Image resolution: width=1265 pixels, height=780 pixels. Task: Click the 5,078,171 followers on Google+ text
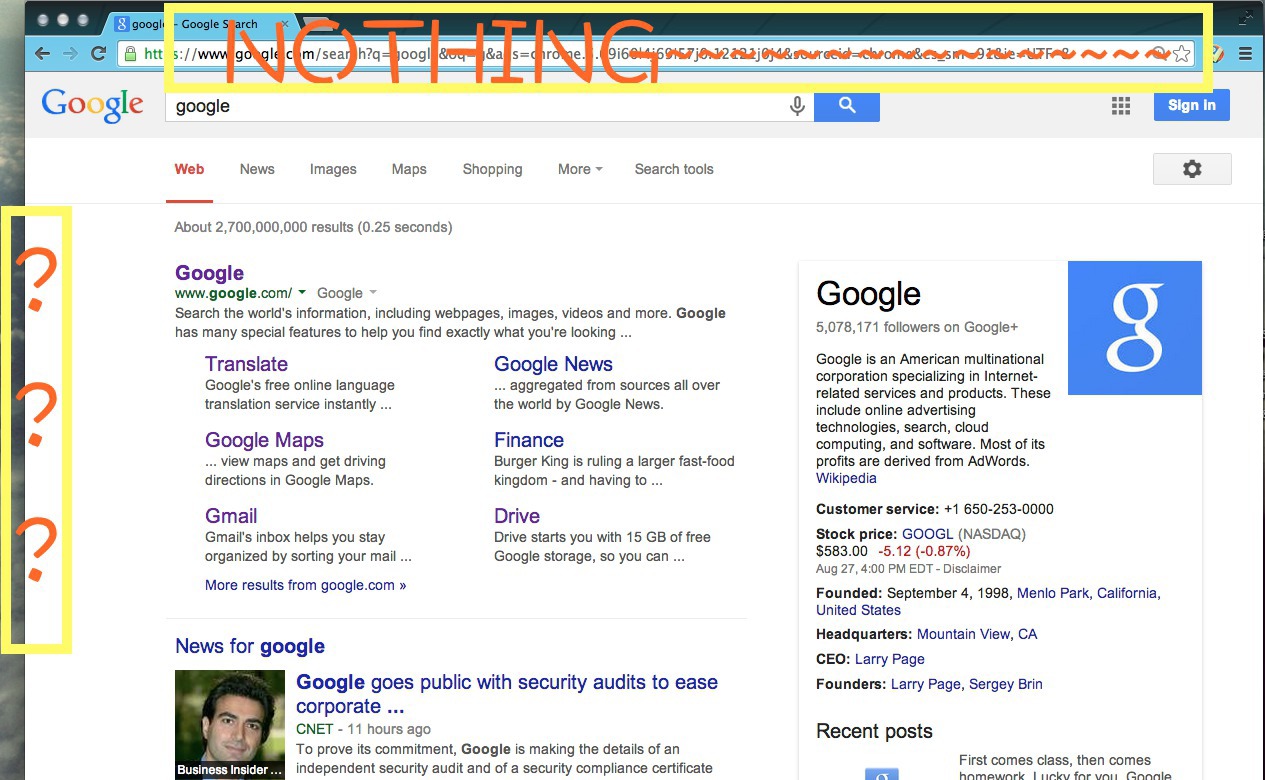pos(917,327)
